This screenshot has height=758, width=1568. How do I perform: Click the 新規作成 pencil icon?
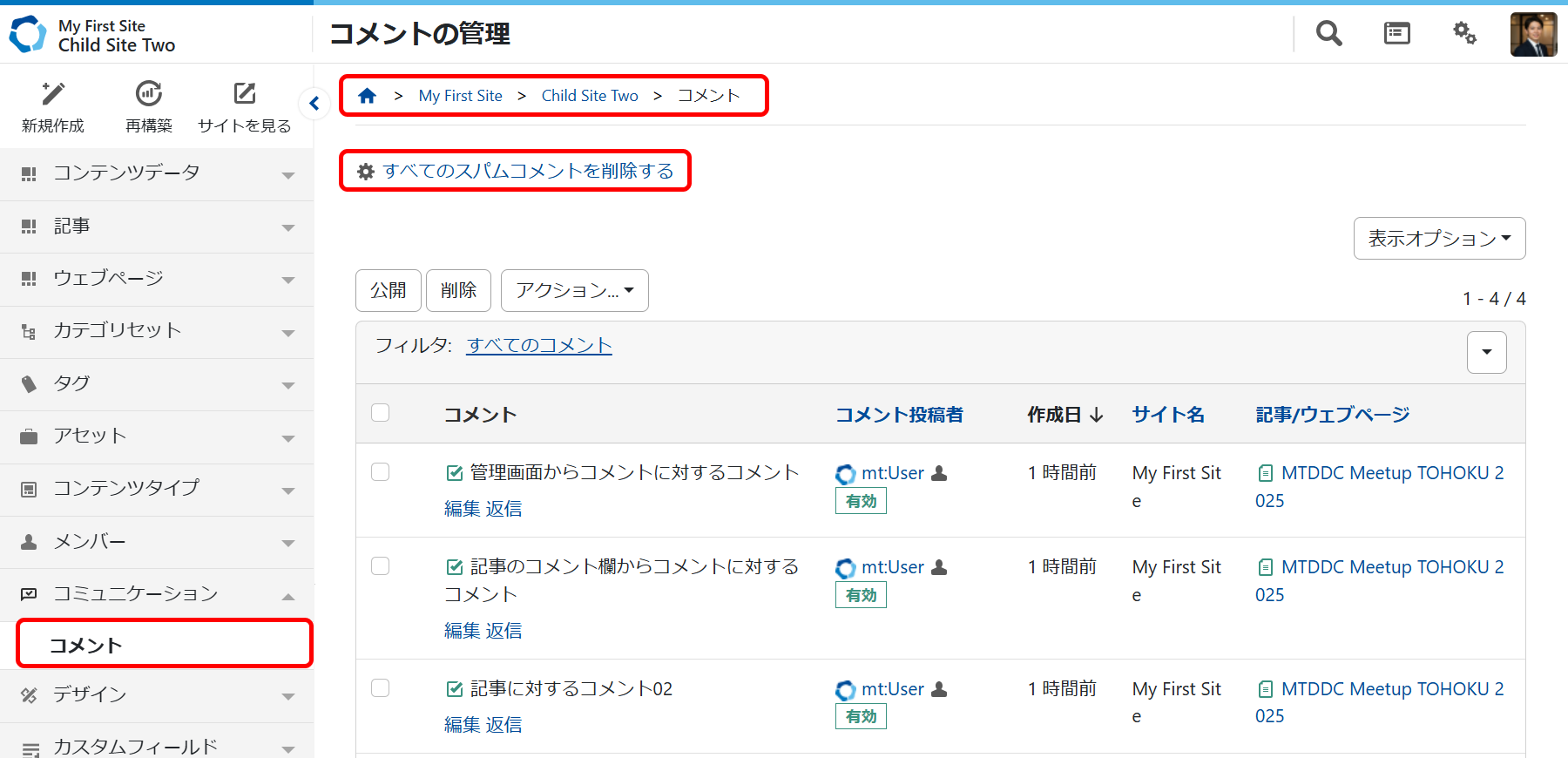(53, 94)
